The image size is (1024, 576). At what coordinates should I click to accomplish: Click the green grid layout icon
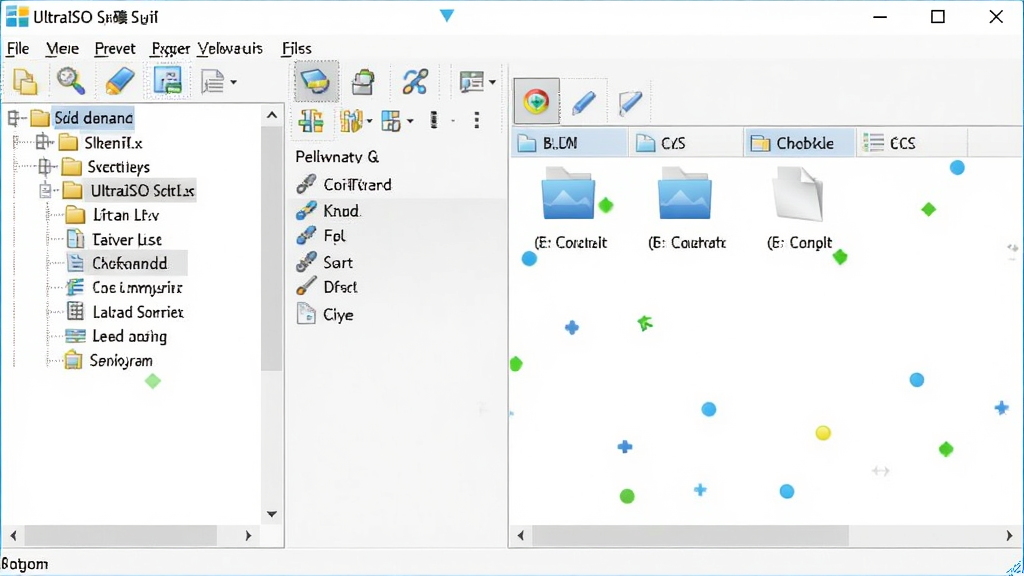pos(311,121)
